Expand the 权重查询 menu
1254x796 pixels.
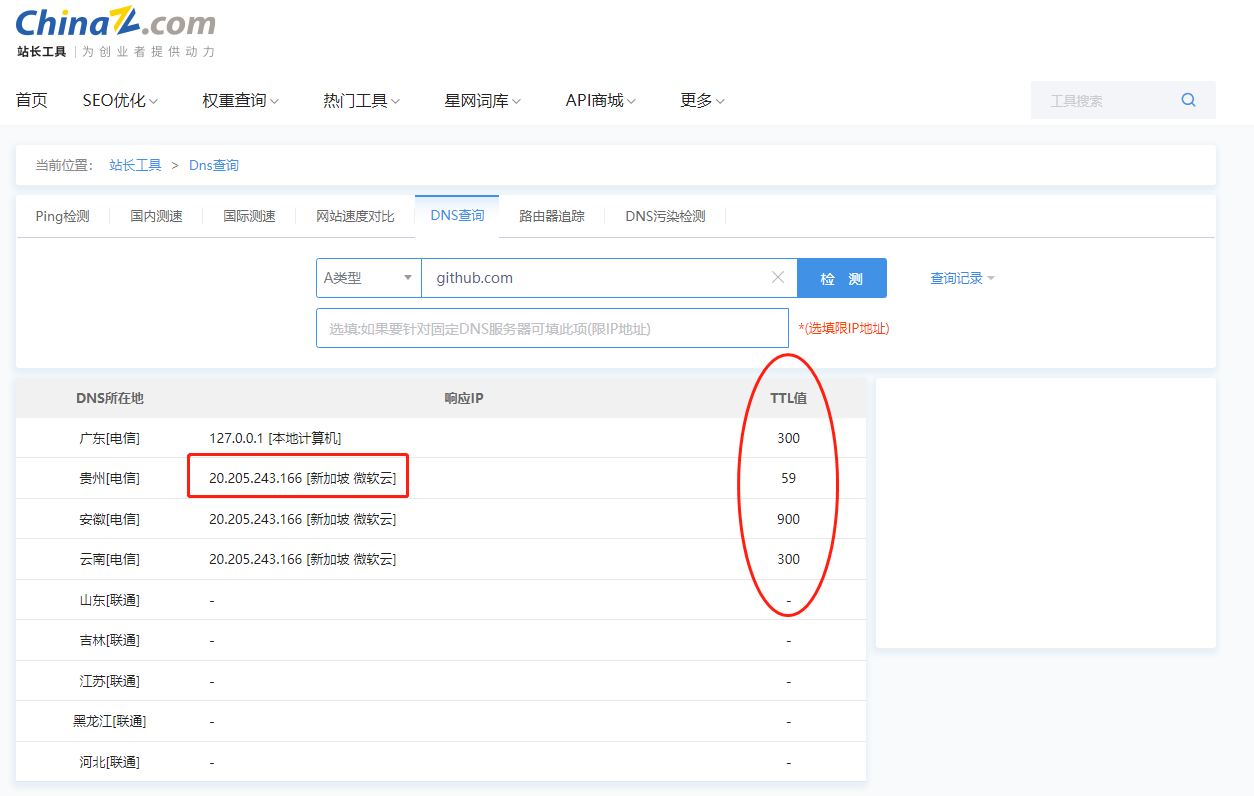point(241,100)
